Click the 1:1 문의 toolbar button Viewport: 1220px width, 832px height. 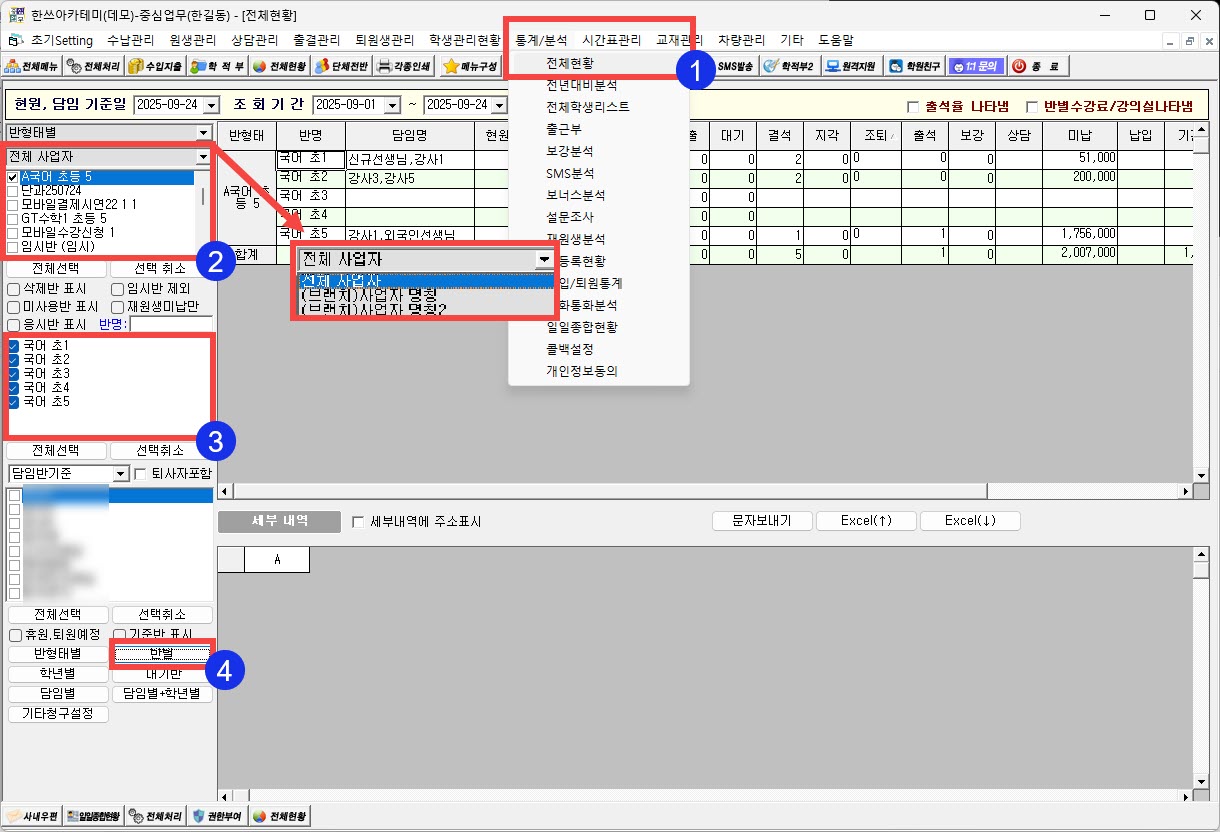click(x=975, y=67)
